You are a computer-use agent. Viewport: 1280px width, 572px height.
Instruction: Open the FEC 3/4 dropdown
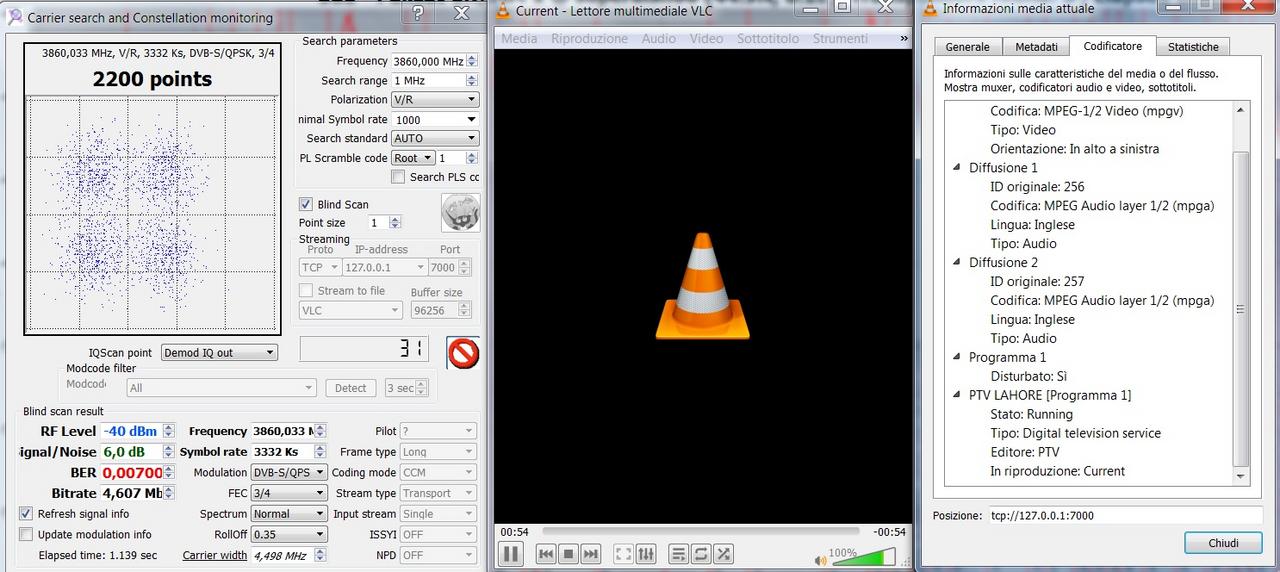(288, 493)
